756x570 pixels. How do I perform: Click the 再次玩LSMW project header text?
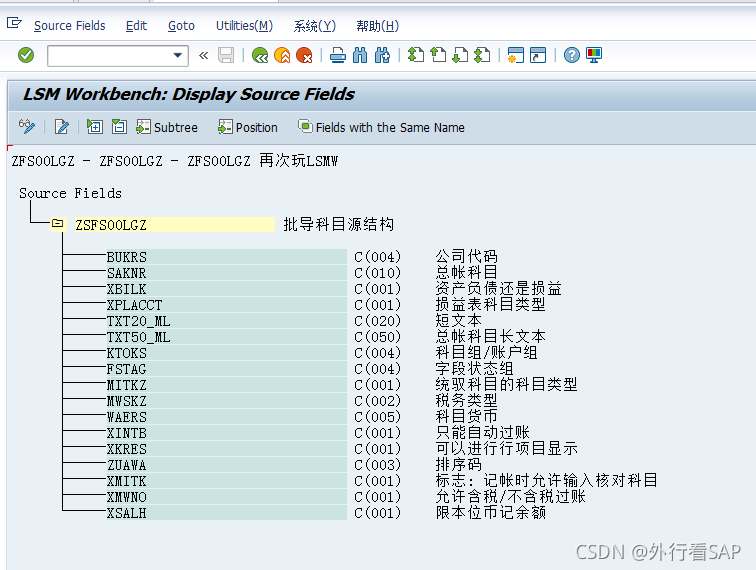298,160
